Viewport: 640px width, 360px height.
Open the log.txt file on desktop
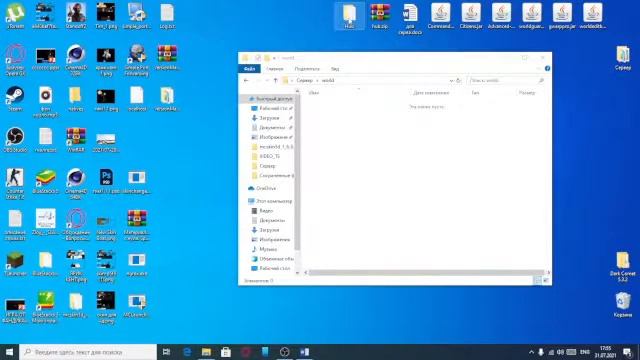167,16
